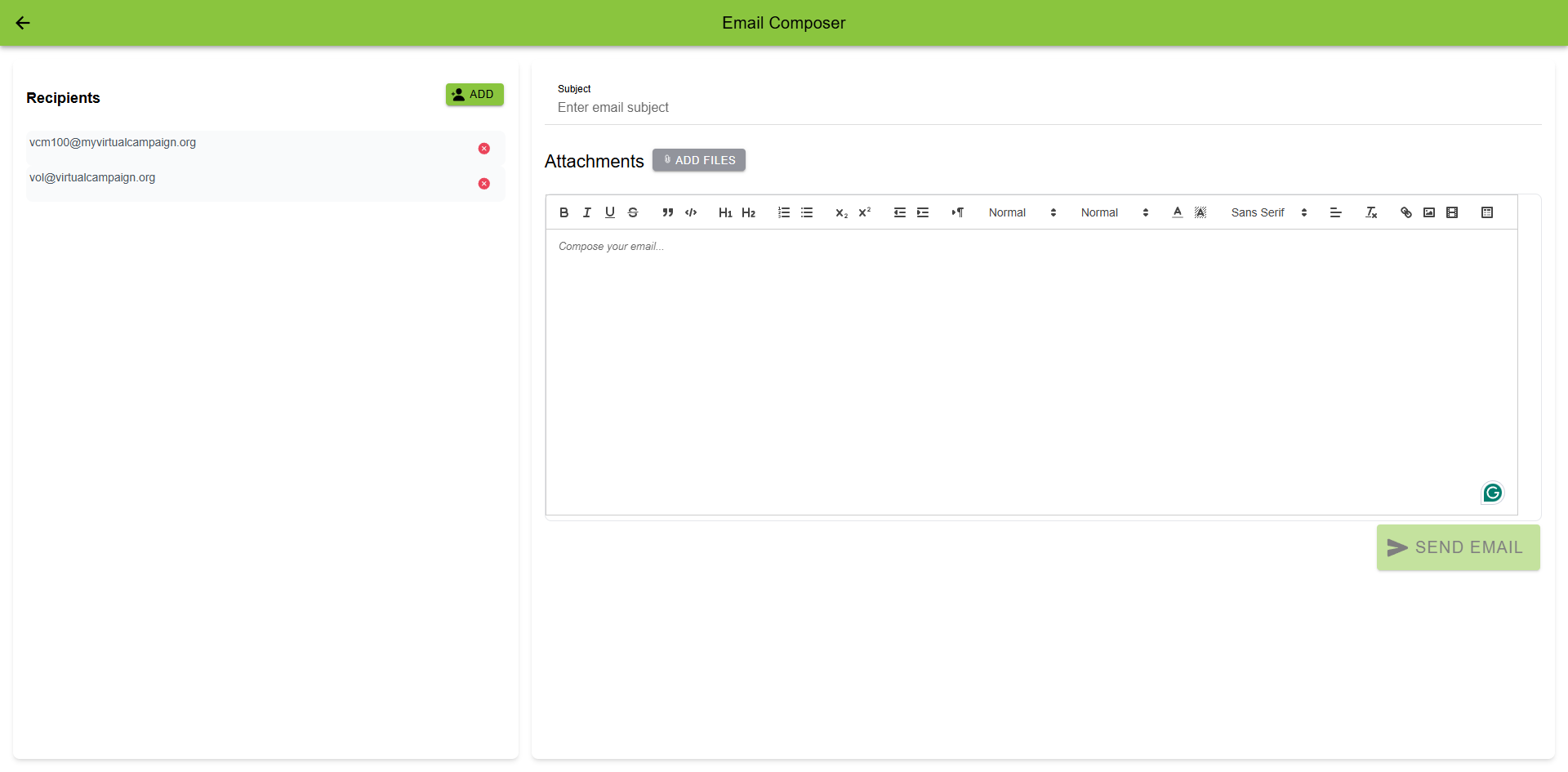Click the ADD FILES attachment button
Screen dimensions: 1568x772
[698, 159]
